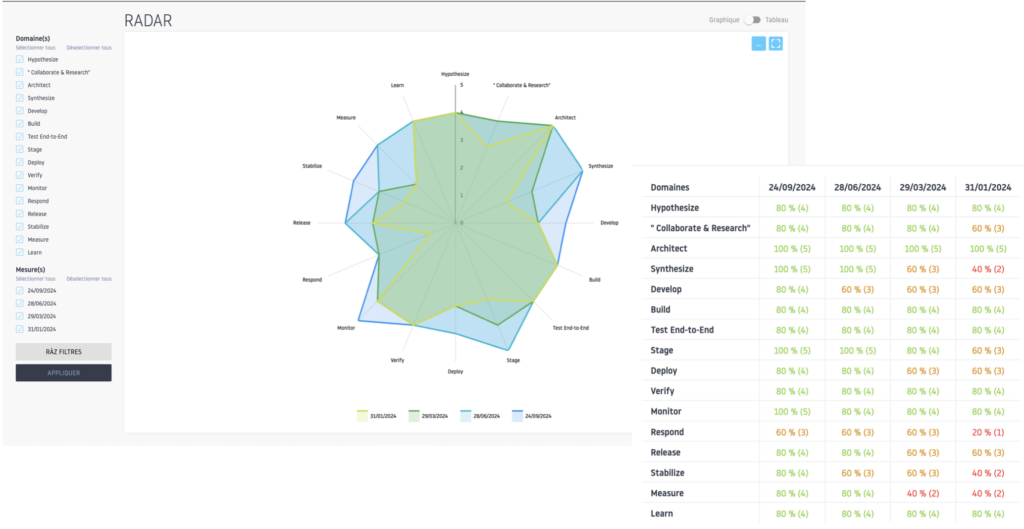Toggle the Stabilize domain checkbox
1024x529 pixels.
point(20,227)
